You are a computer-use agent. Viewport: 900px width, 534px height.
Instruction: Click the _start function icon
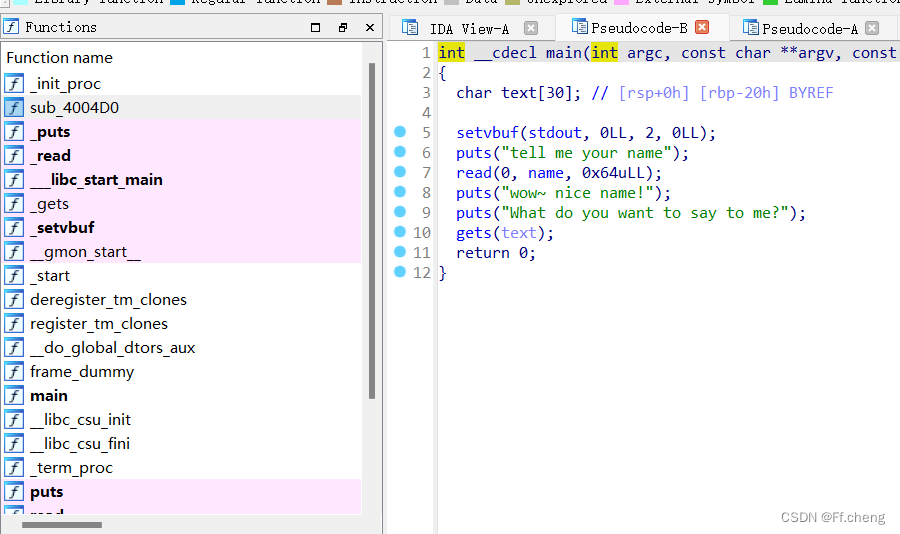point(14,276)
